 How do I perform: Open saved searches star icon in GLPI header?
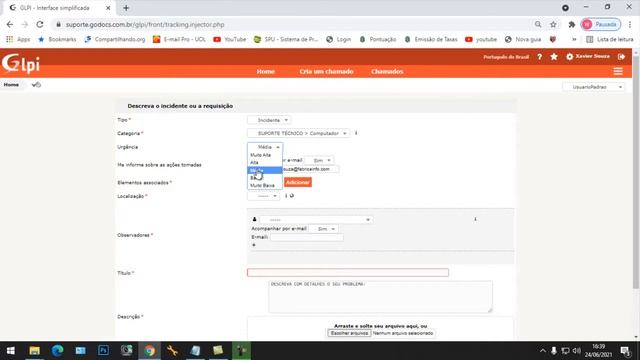point(554,57)
